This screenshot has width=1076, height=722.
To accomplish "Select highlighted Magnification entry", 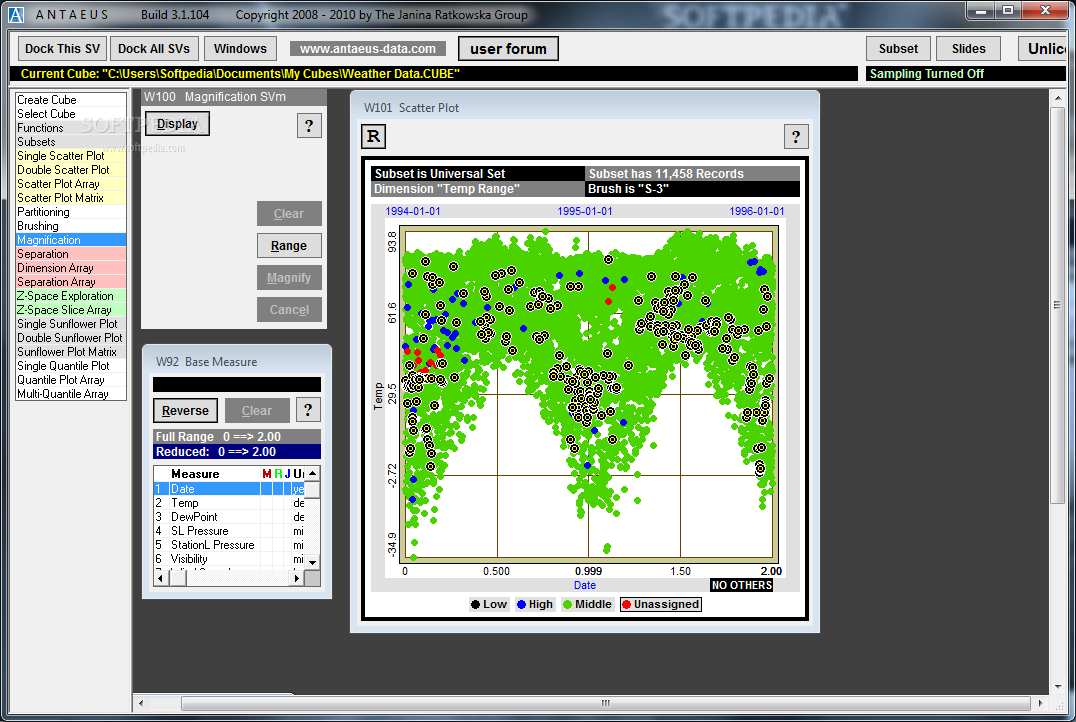I will (x=71, y=240).
